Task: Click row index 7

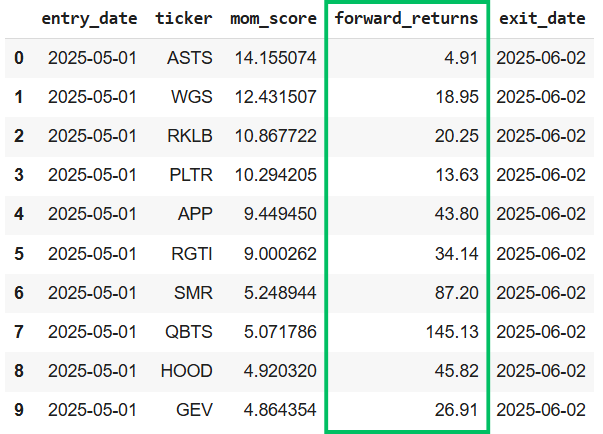Action: point(19,332)
